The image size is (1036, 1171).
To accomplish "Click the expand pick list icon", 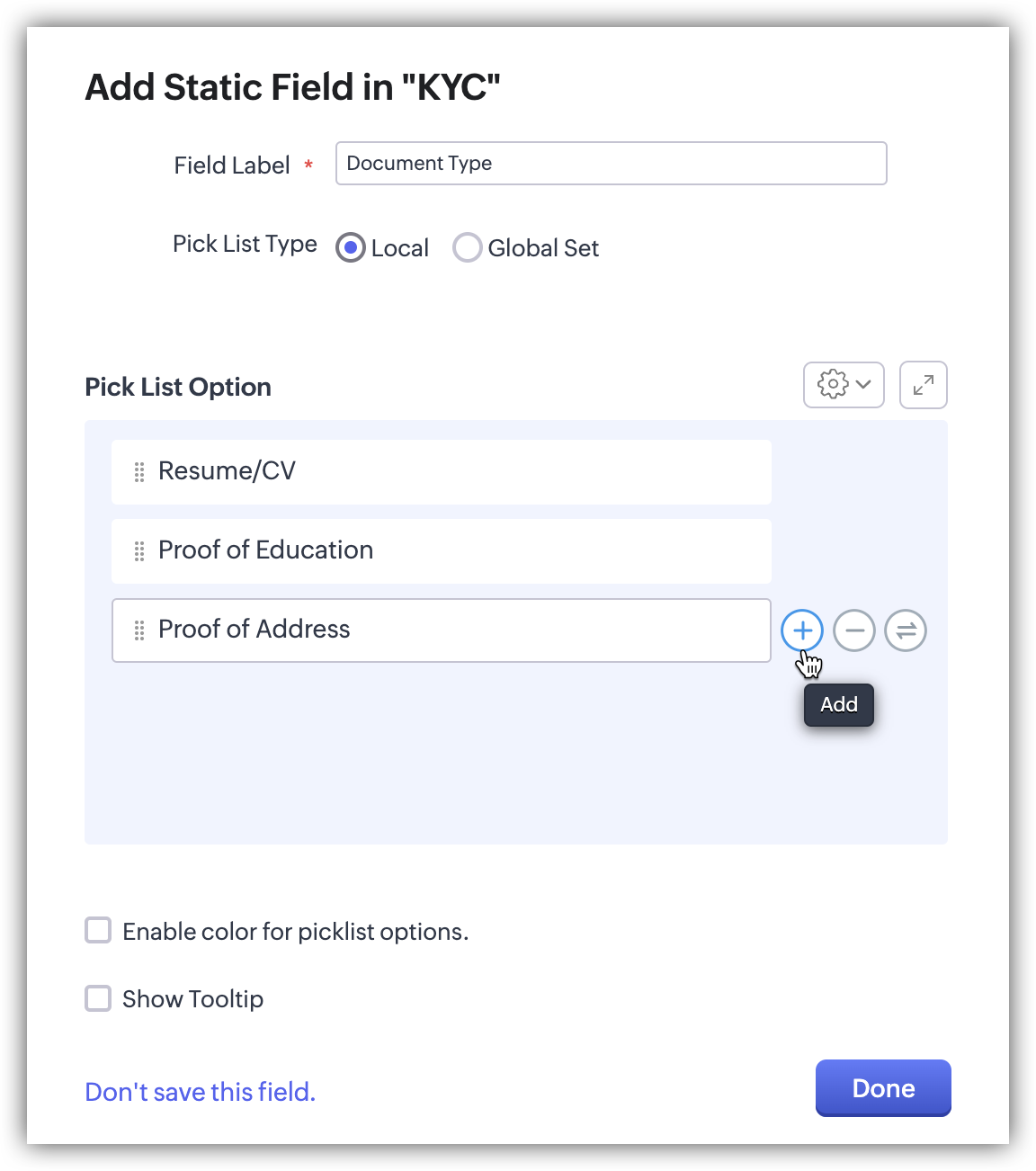I will pos(924,385).
